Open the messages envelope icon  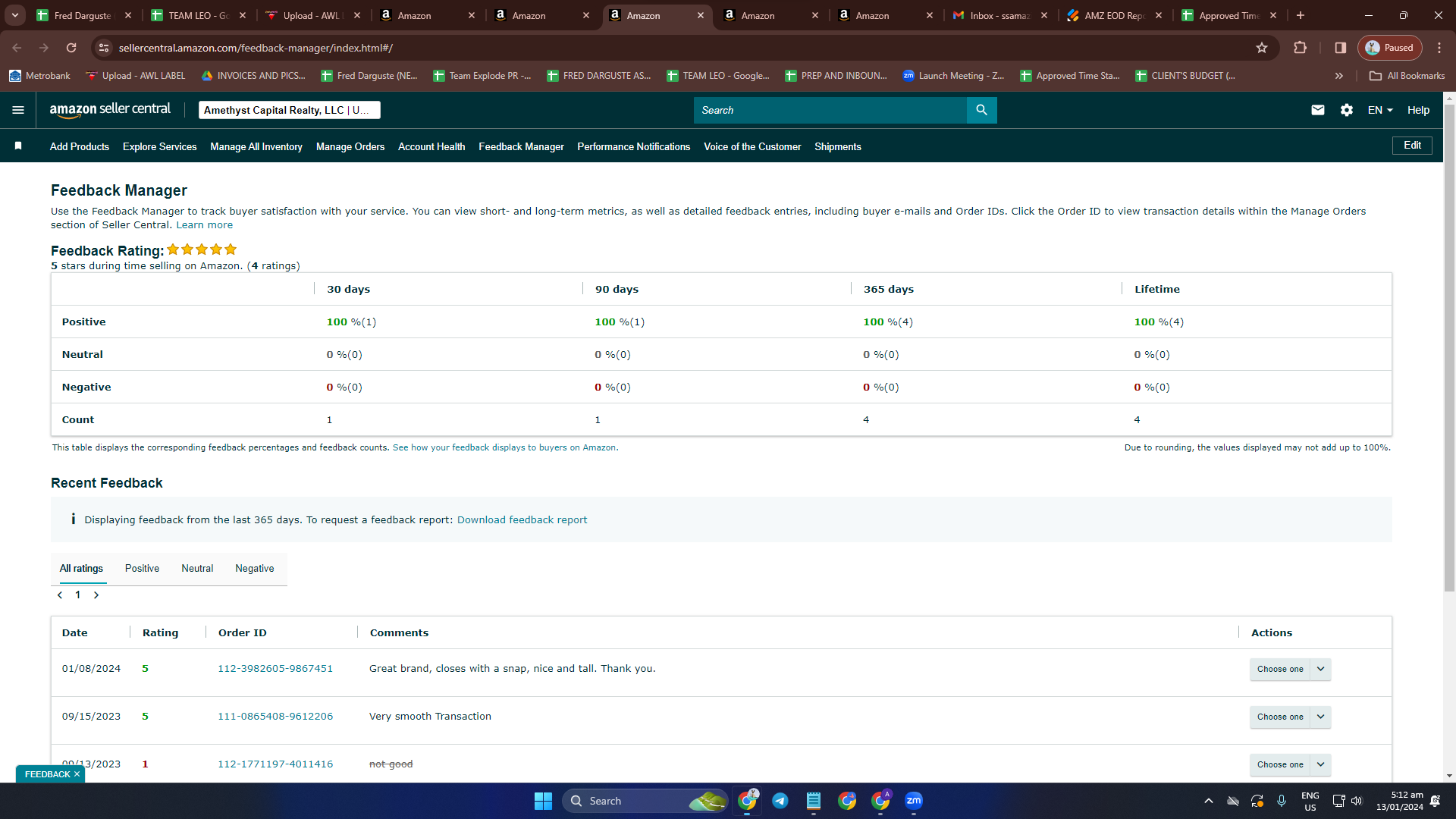[1318, 110]
